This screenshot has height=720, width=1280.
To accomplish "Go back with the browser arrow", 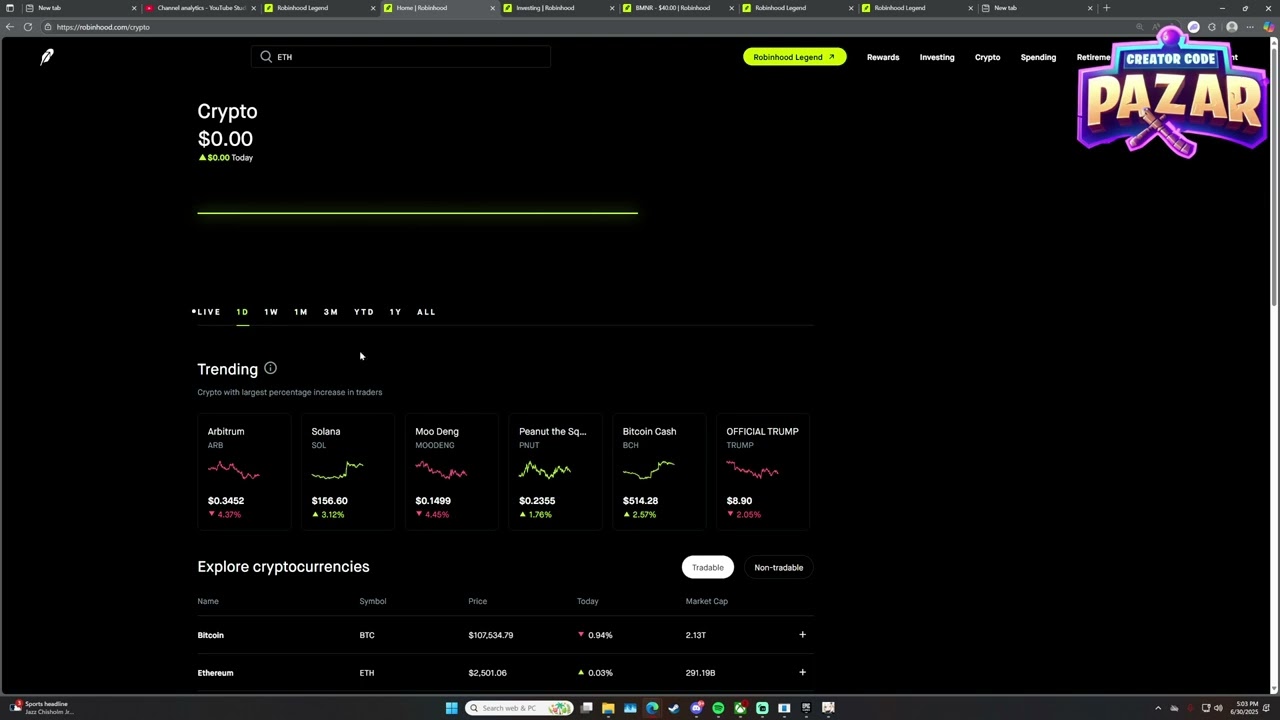I will click(10, 27).
